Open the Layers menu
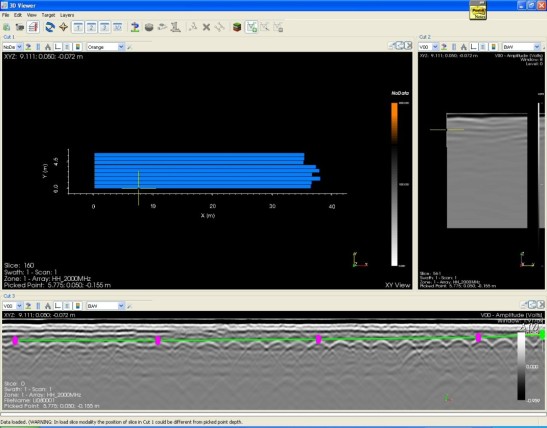The width and height of the screenshot is (547, 428). pyautogui.click(x=67, y=15)
